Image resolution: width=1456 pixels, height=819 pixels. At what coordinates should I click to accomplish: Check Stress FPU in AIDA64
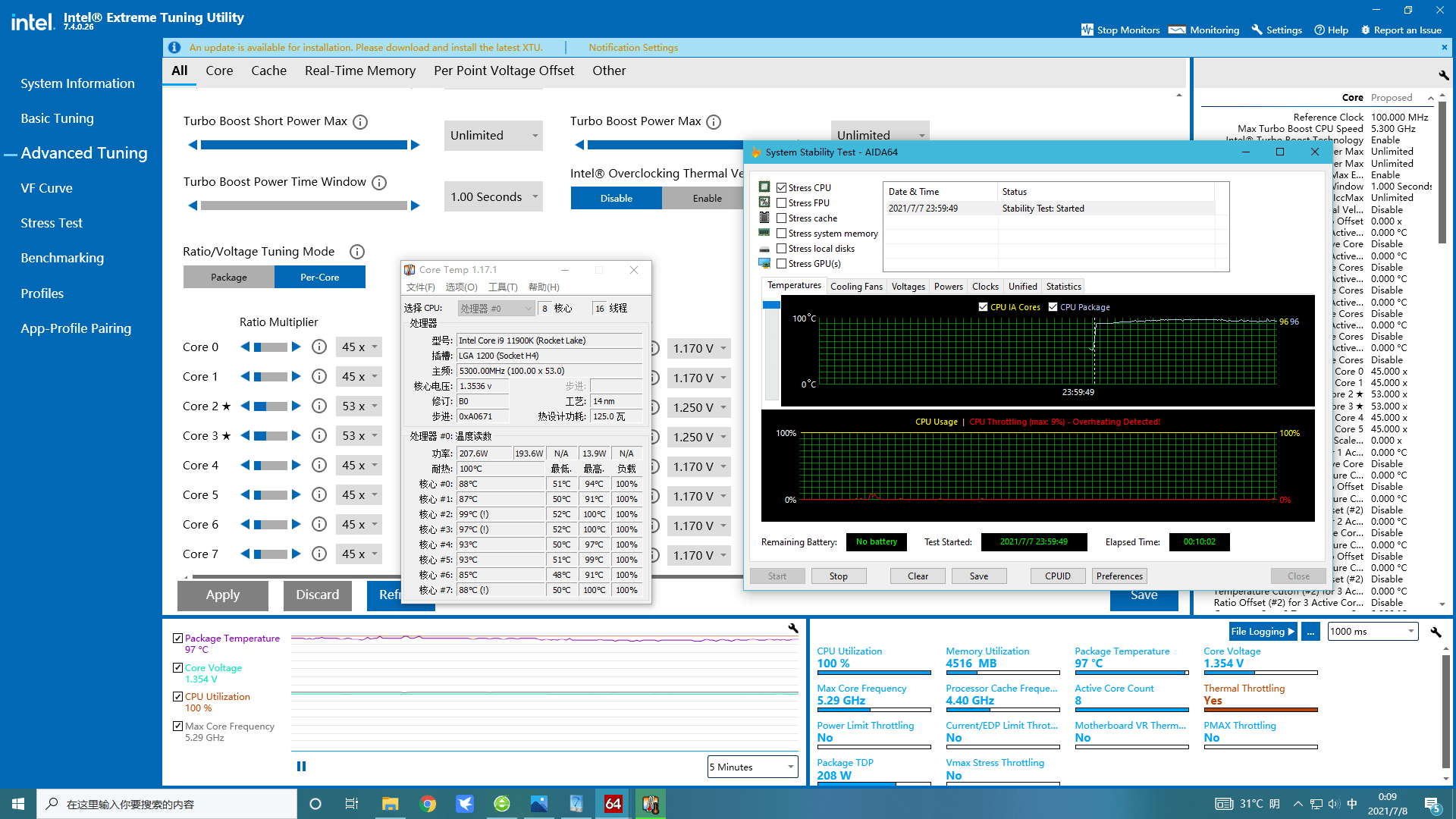click(781, 203)
